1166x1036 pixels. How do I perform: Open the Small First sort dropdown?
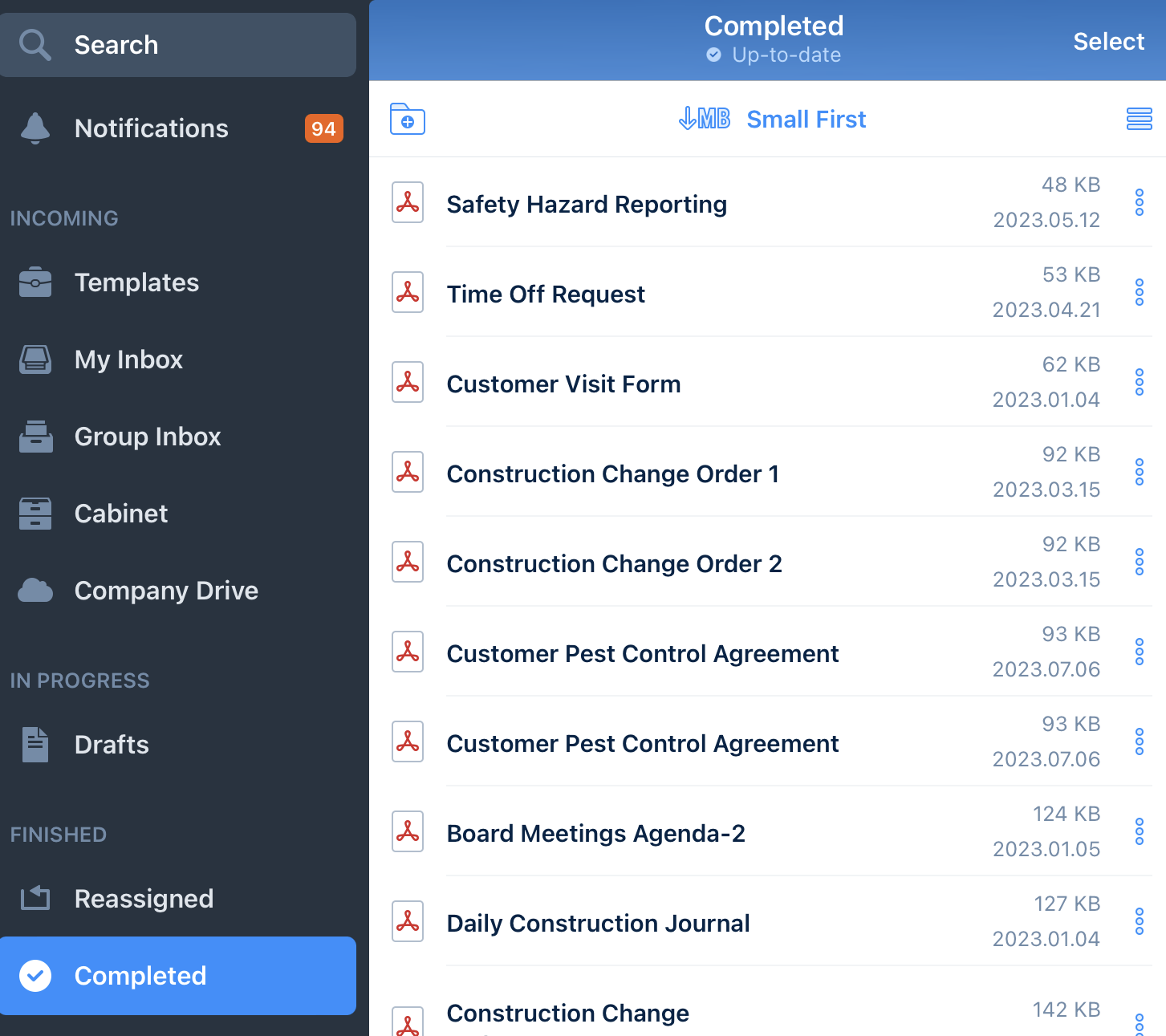[773, 119]
